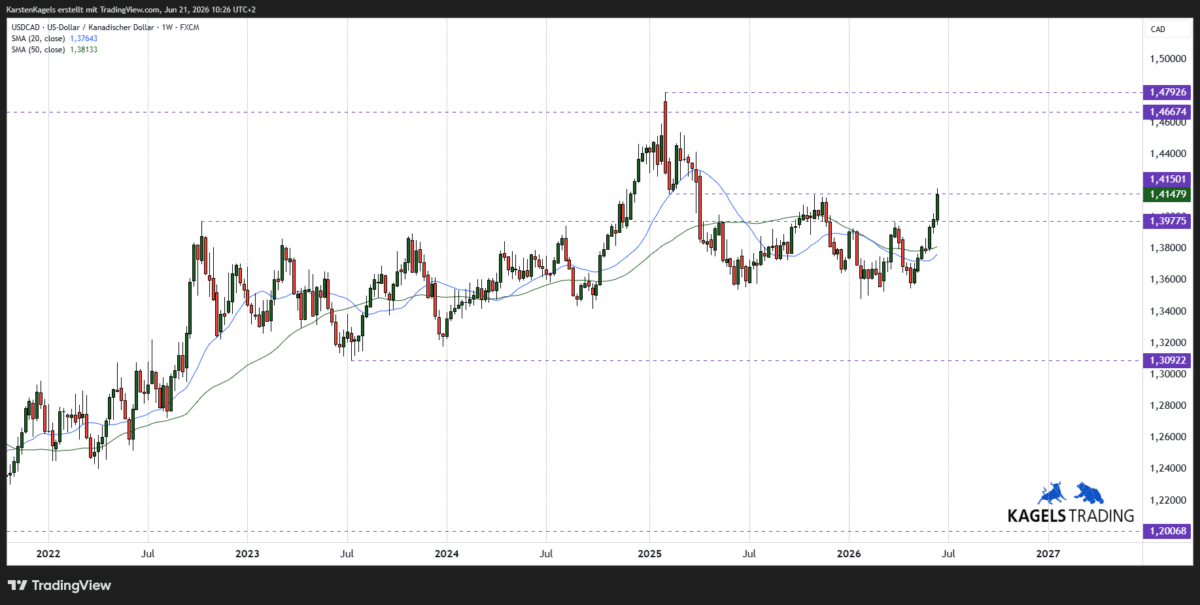
Task: Click the 2027 label on the time axis
Action: point(1048,553)
